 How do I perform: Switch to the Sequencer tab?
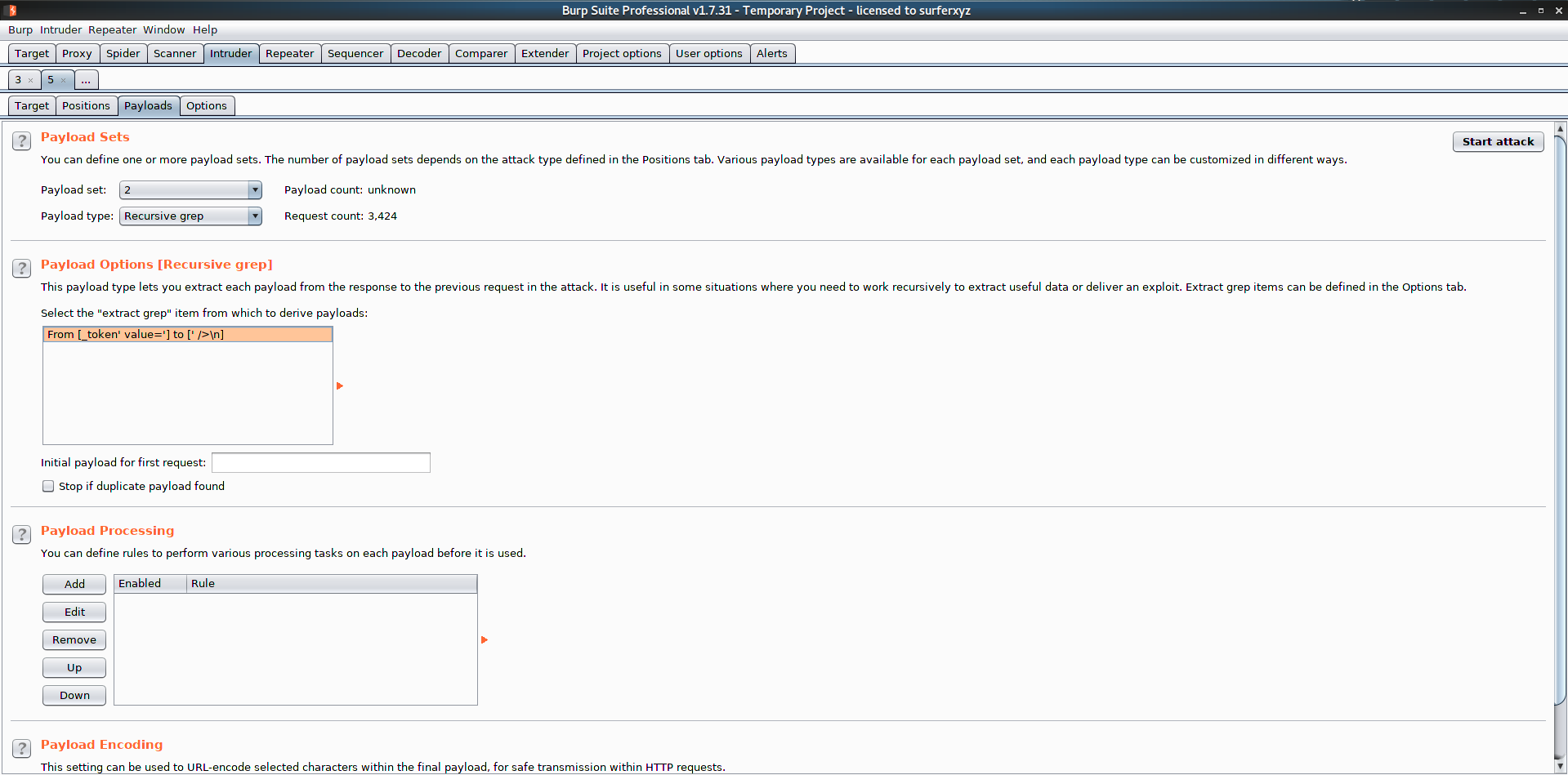[355, 53]
